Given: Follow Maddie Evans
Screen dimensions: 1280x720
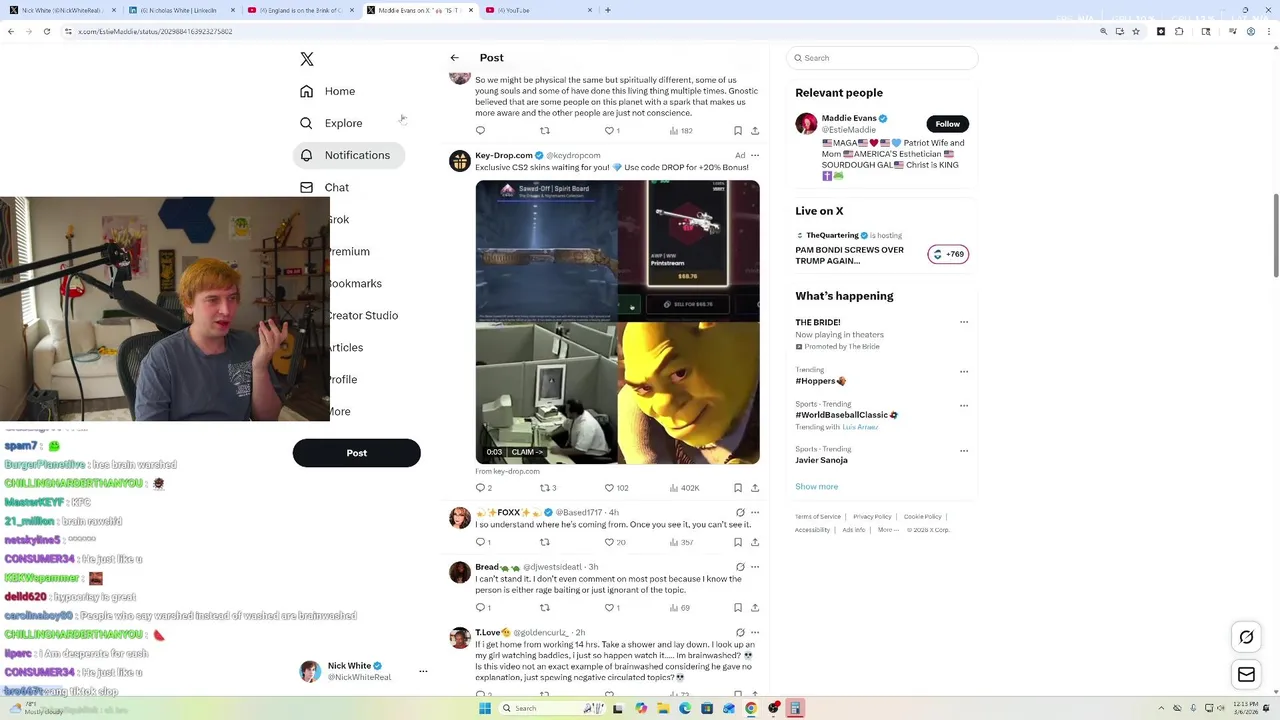Looking at the screenshot, I should (947, 124).
